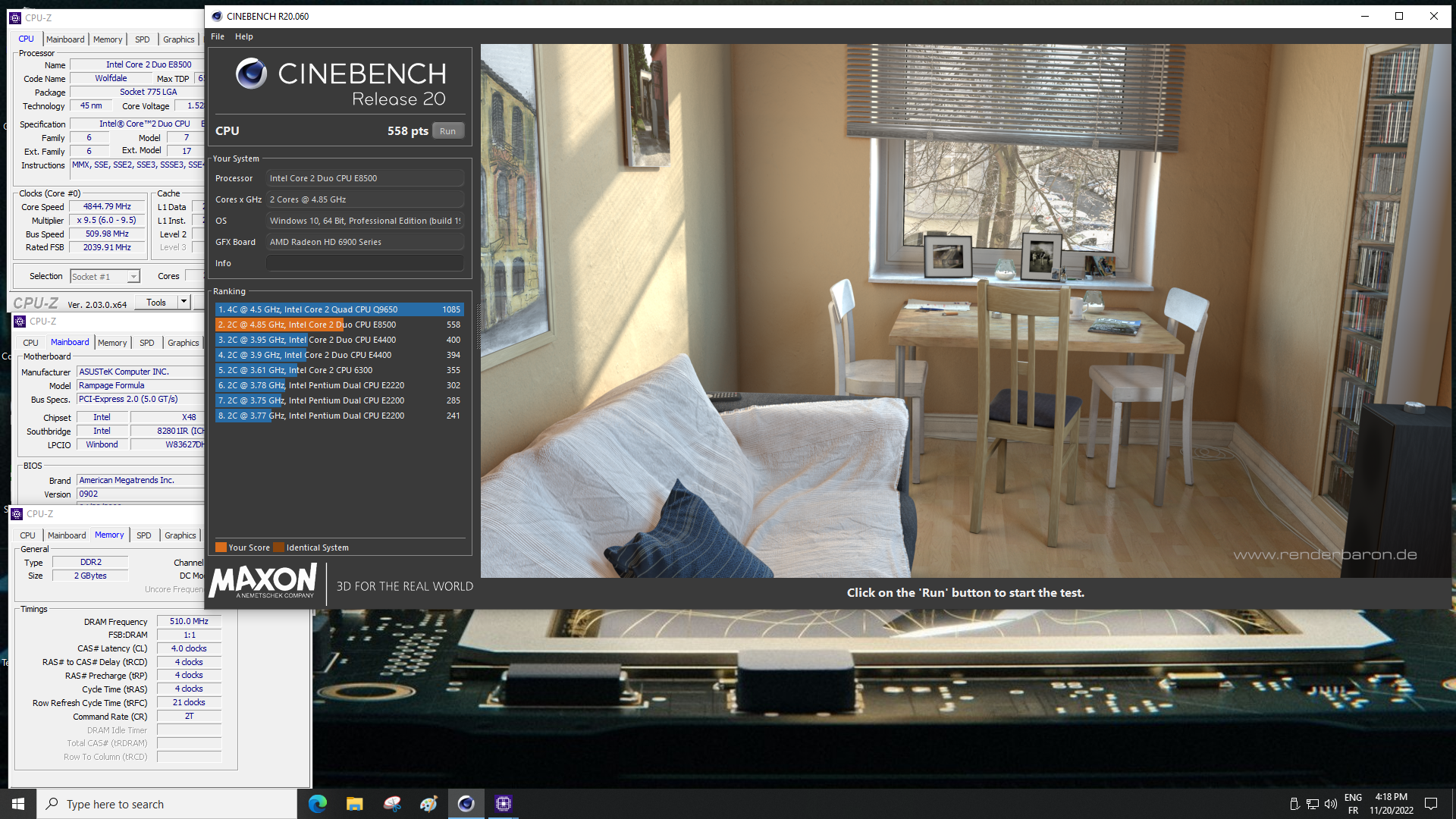Select ranking entry 3.77 GHz E2200

(x=339, y=416)
